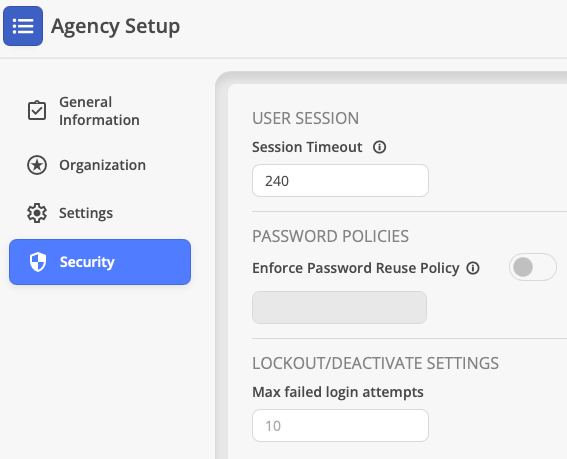Screen dimensions: 567x459
Task: Click the USER SESSION section heading
Action: pos(306,118)
